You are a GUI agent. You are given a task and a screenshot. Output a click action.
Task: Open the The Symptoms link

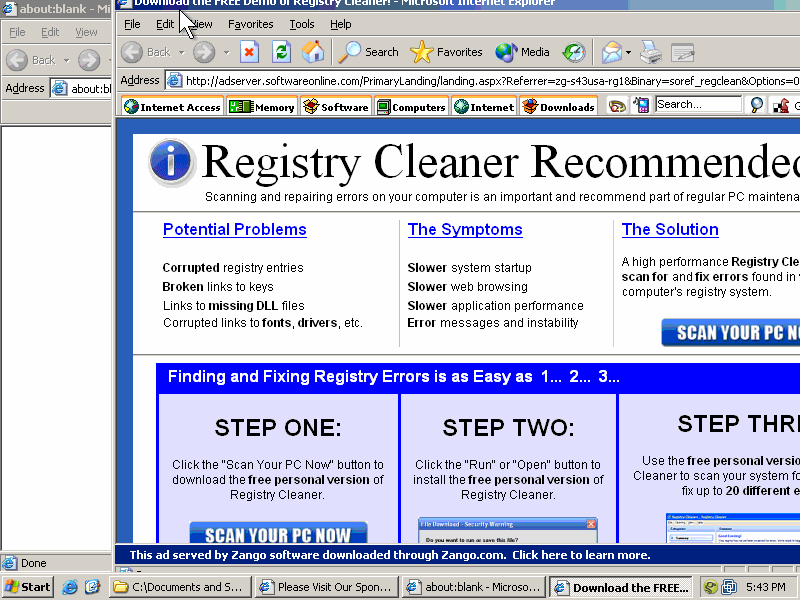click(465, 230)
